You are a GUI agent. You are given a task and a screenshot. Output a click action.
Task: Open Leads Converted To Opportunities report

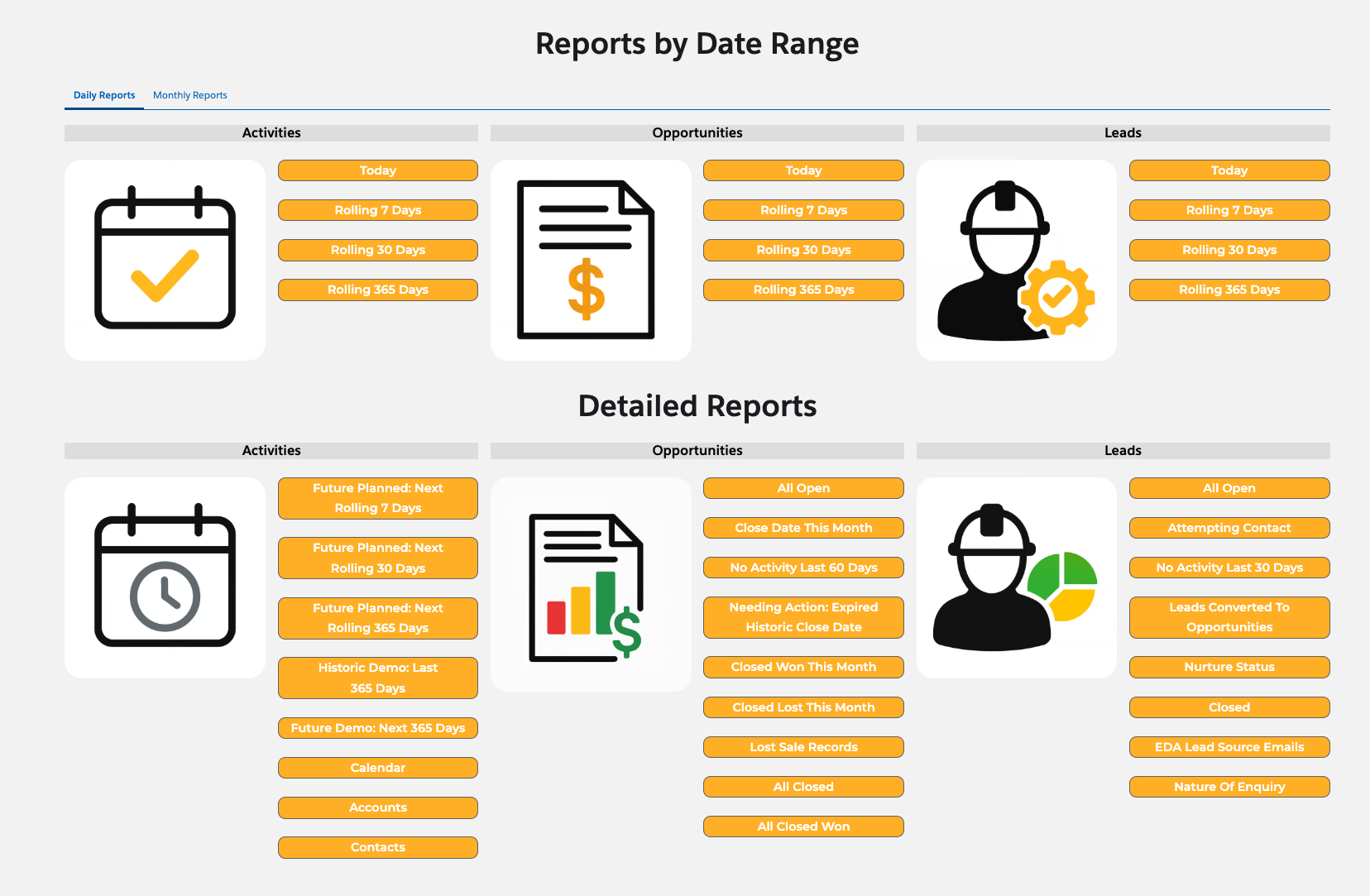coord(1229,617)
